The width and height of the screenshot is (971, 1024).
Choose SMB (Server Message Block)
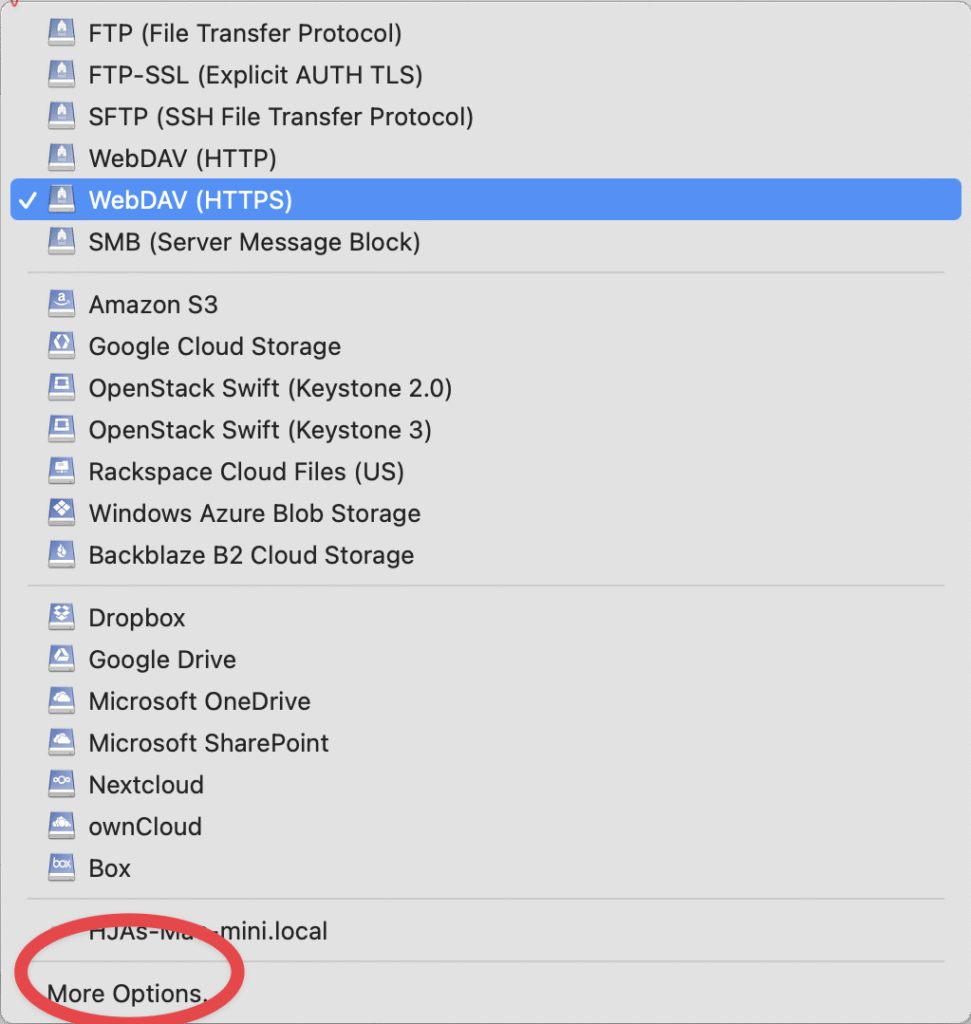(486, 242)
